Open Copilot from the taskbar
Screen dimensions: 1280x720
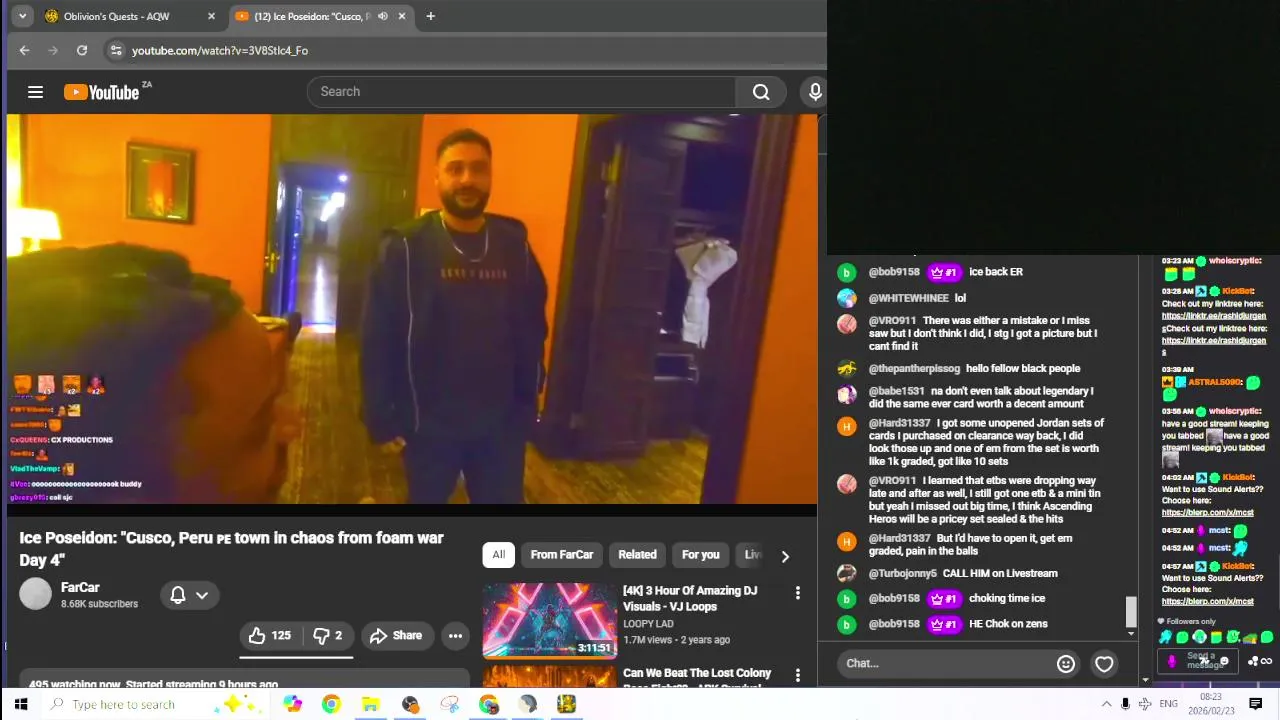(292, 704)
